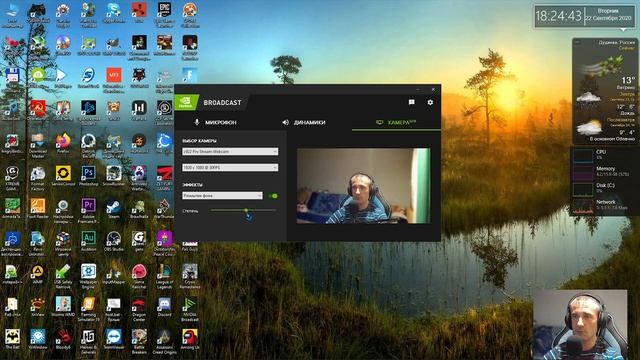Open The Bat! desktop icon

click(x=12, y=339)
